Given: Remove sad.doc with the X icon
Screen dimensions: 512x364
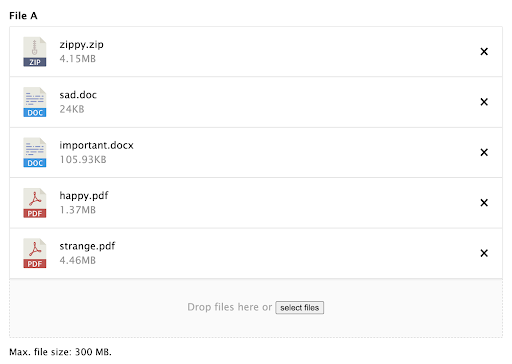Looking at the screenshot, I should (484, 102).
